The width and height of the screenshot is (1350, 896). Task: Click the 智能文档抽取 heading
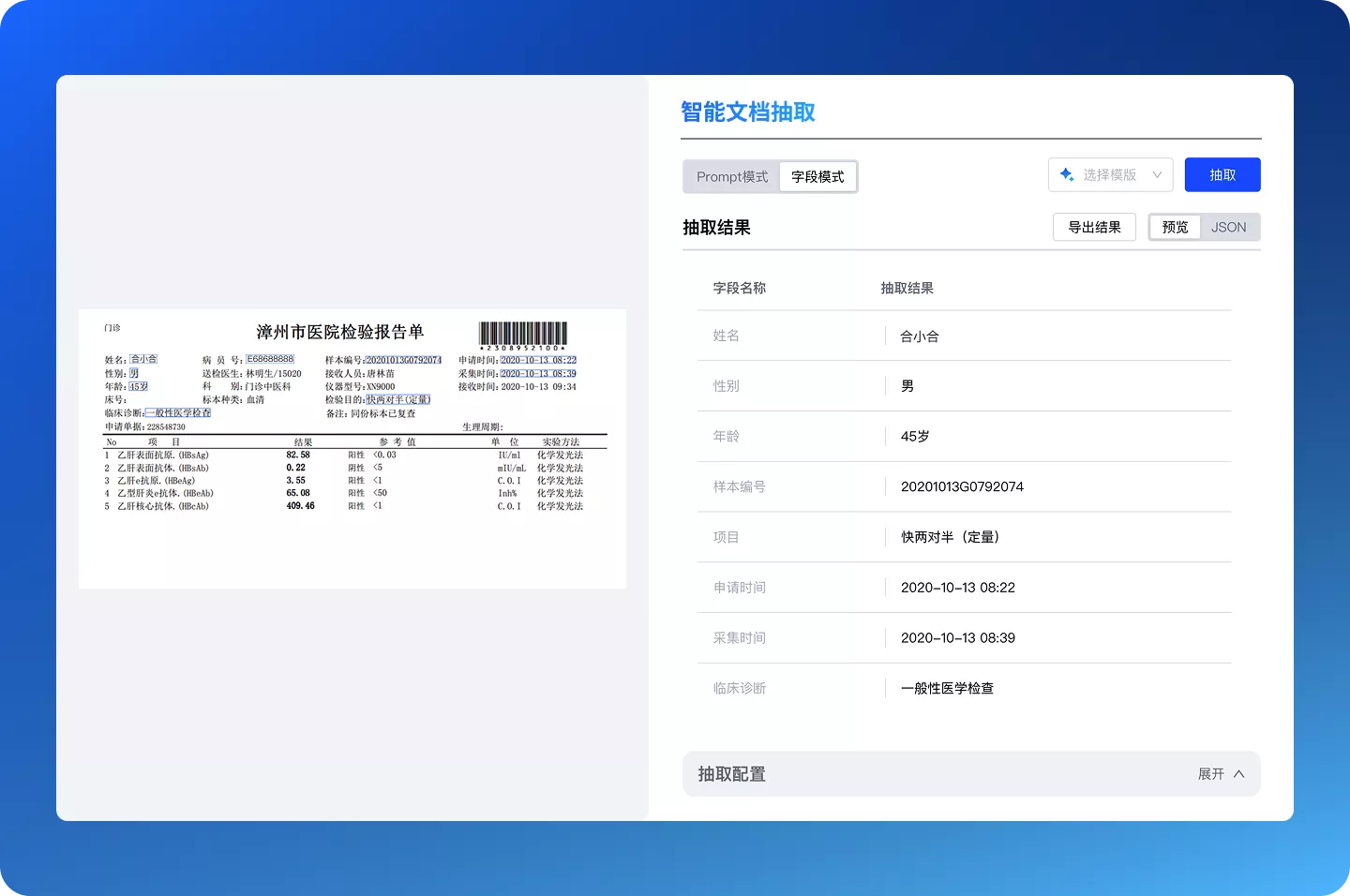[x=747, y=112]
